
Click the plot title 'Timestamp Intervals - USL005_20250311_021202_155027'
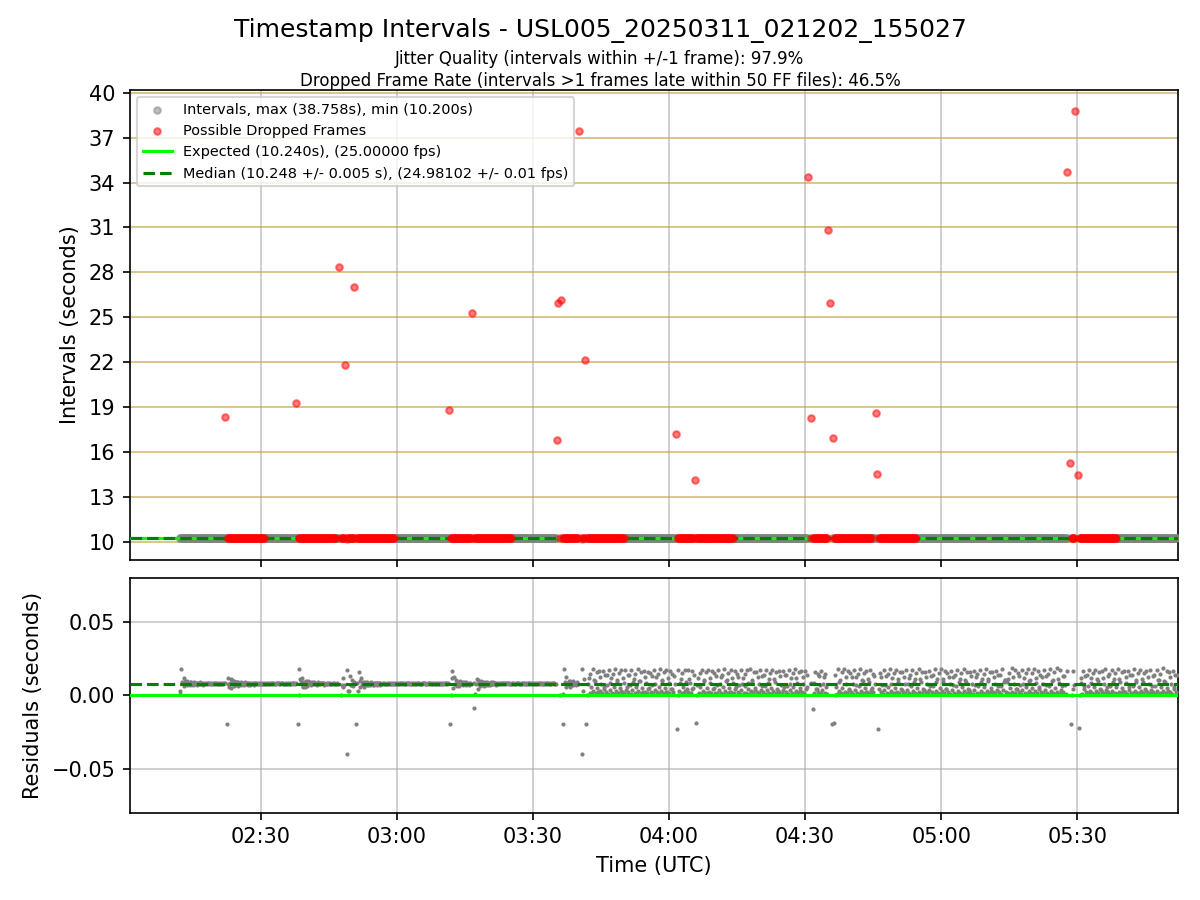tap(600, 29)
